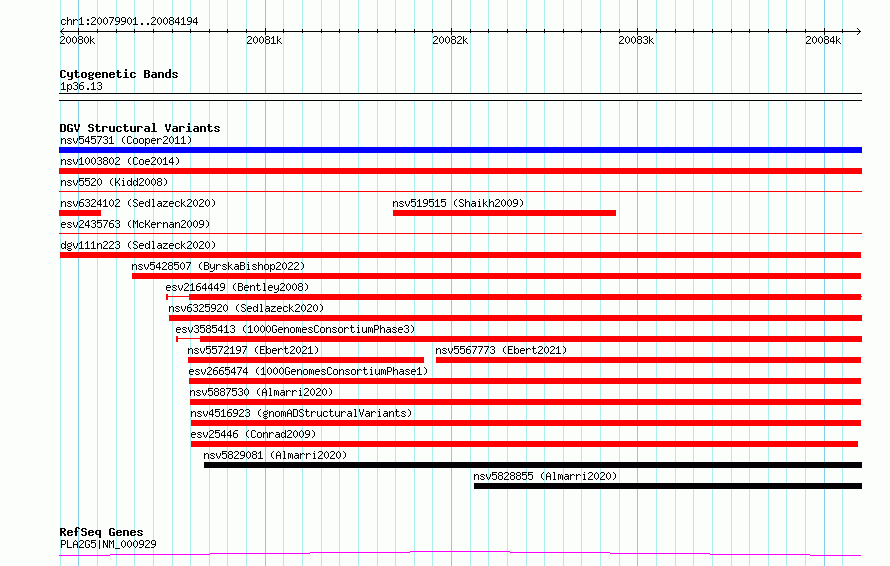890x566 pixels.
Task: Click the nsv519515 (Shaikh2009) label
Action: [458, 203]
